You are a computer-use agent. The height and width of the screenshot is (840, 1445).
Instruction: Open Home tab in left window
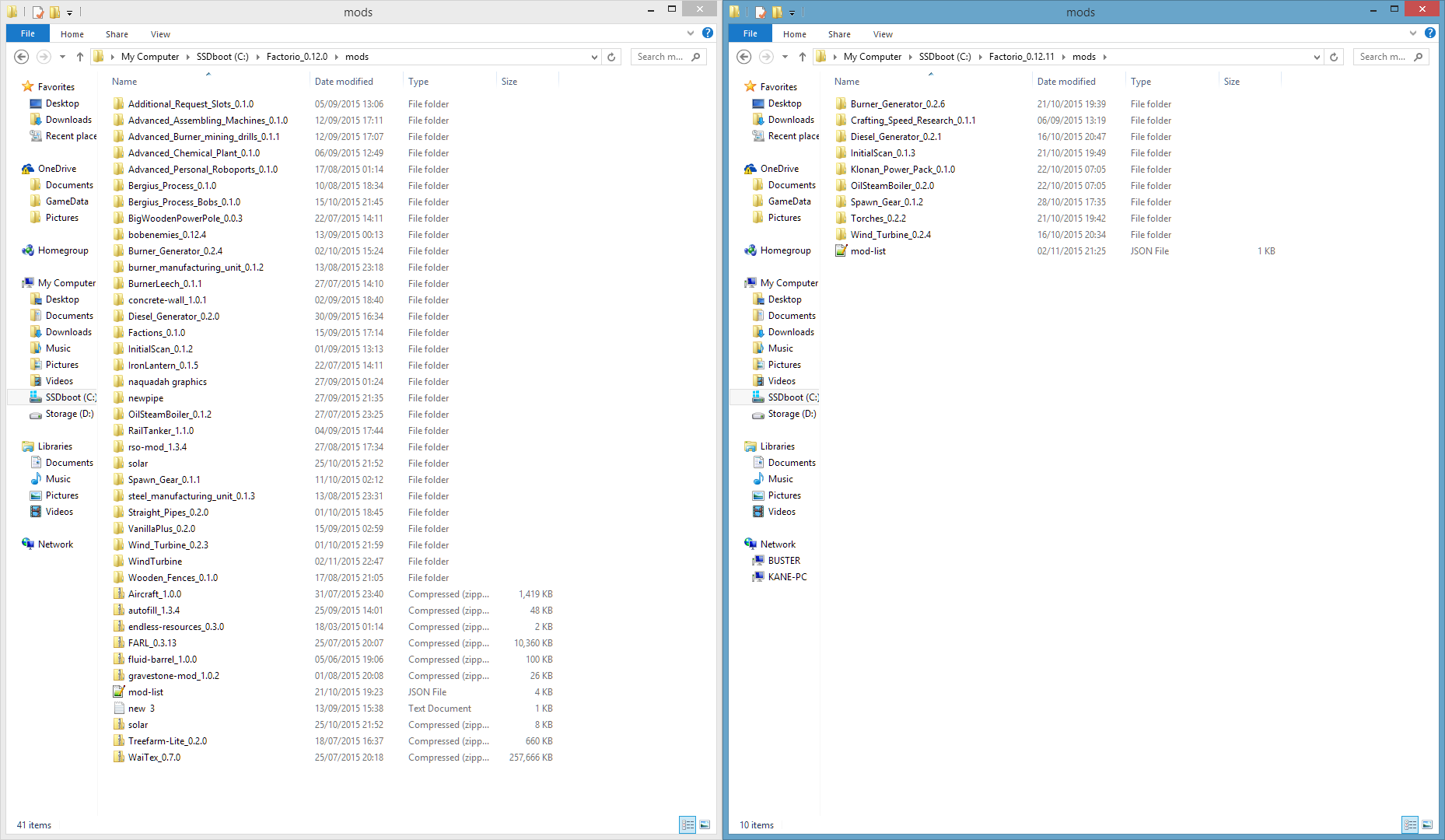72,34
